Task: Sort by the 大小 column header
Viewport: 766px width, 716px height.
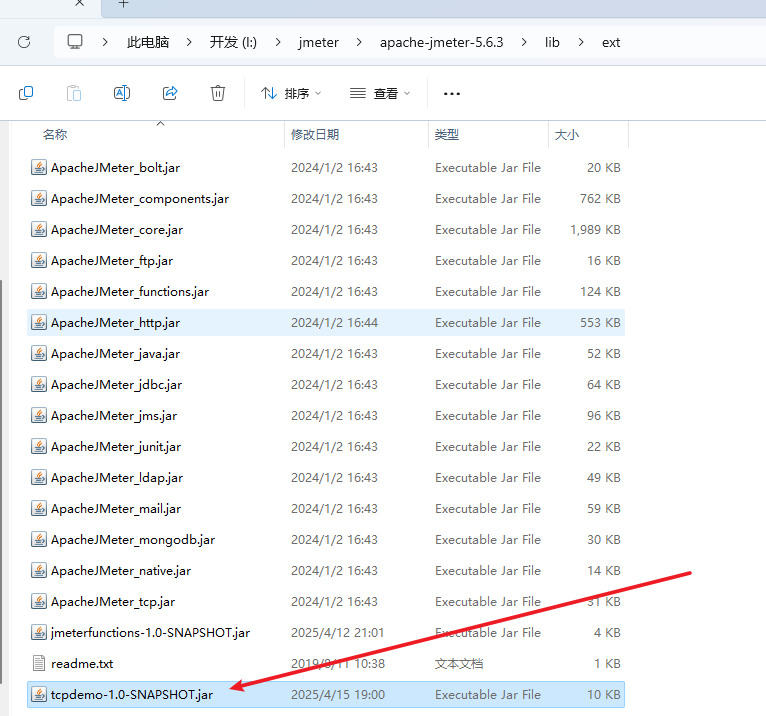Action: [566, 134]
